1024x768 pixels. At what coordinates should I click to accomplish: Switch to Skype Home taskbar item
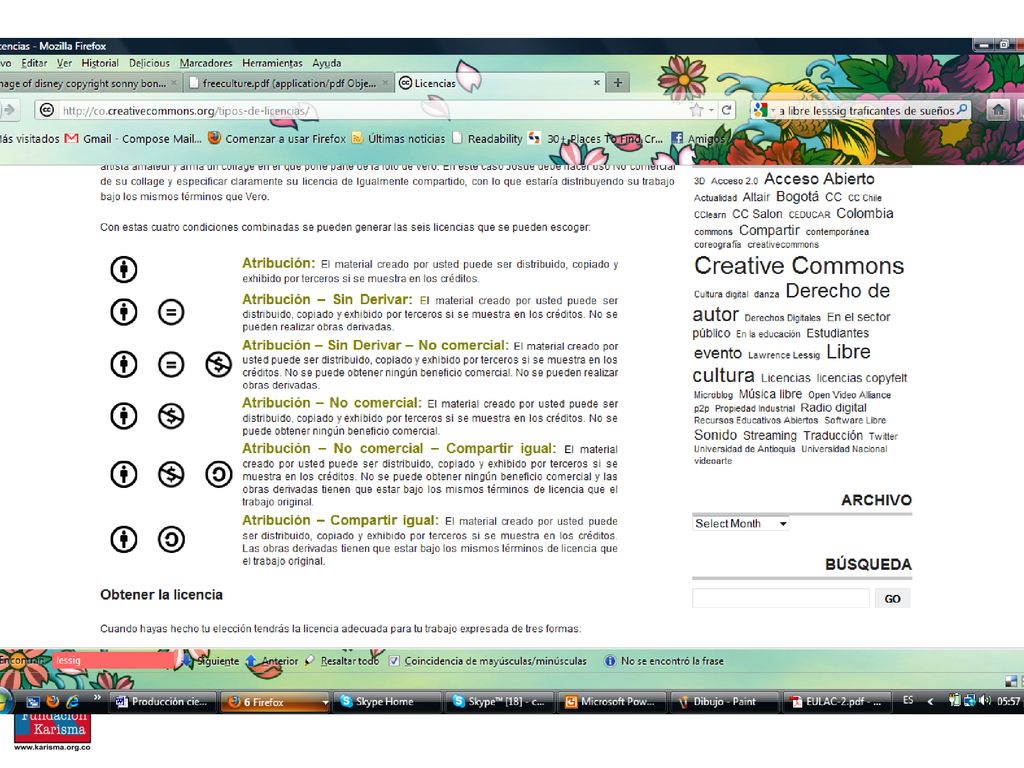[386, 702]
